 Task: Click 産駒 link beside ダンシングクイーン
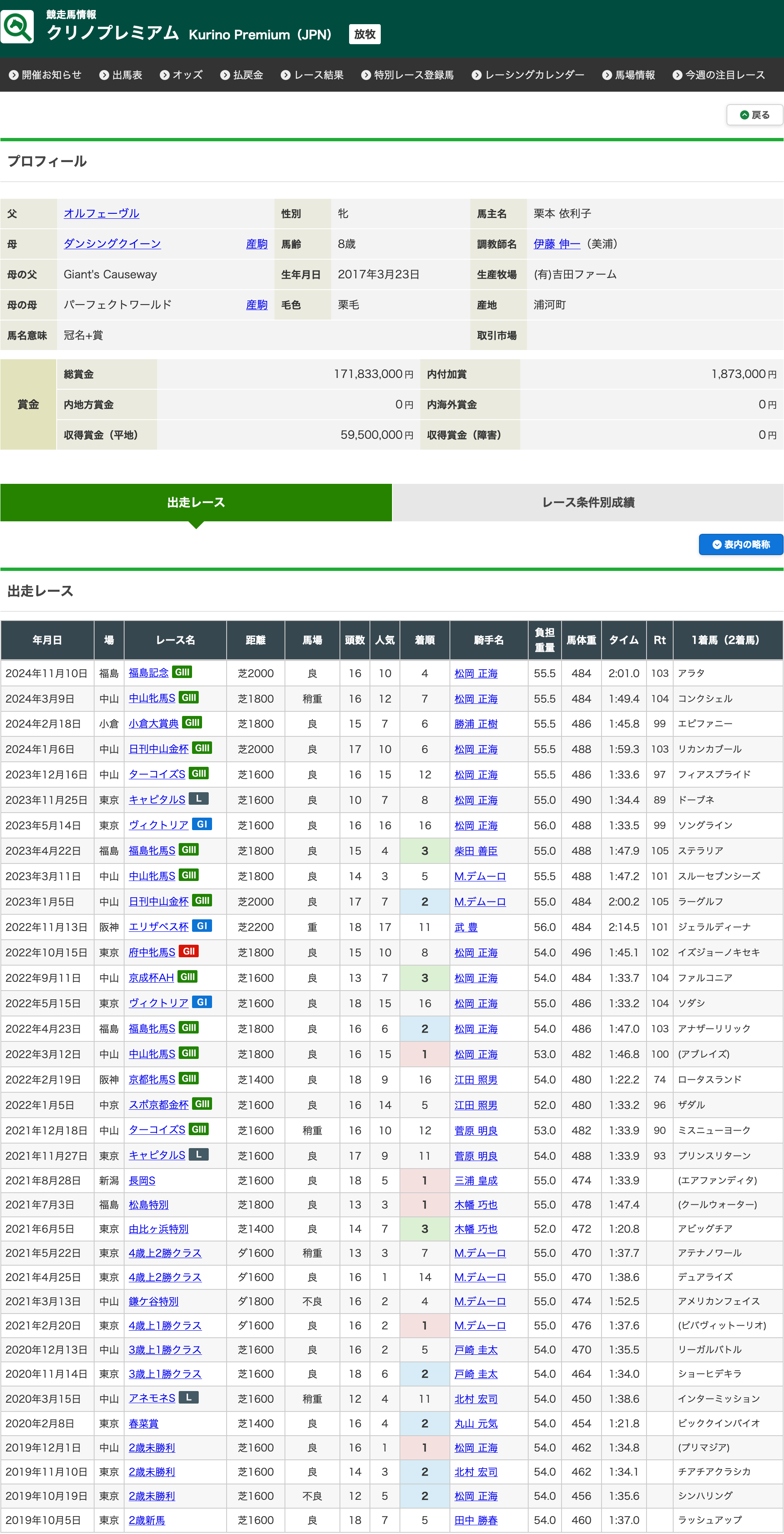[x=257, y=244]
